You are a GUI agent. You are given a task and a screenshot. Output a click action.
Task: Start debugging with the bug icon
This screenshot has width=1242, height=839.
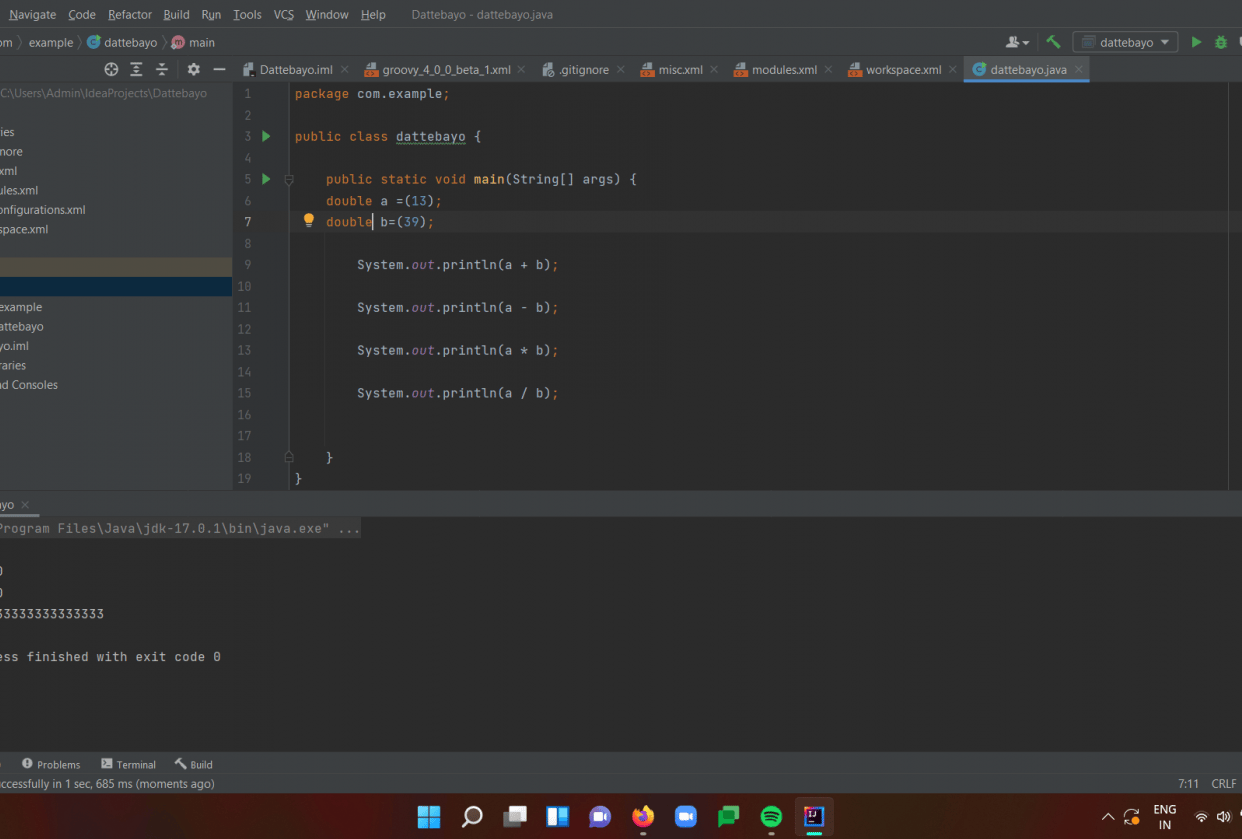(1221, 42)
